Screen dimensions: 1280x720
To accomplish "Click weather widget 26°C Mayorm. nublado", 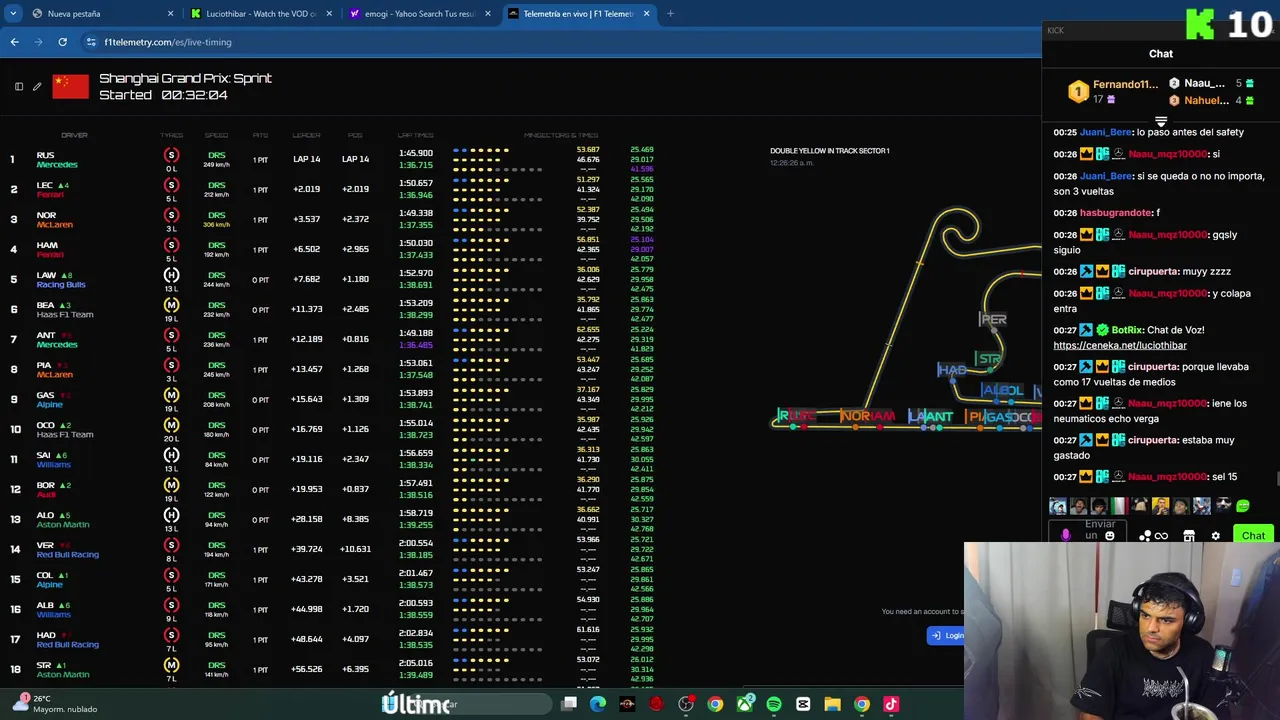I will [x=55, y=704].
